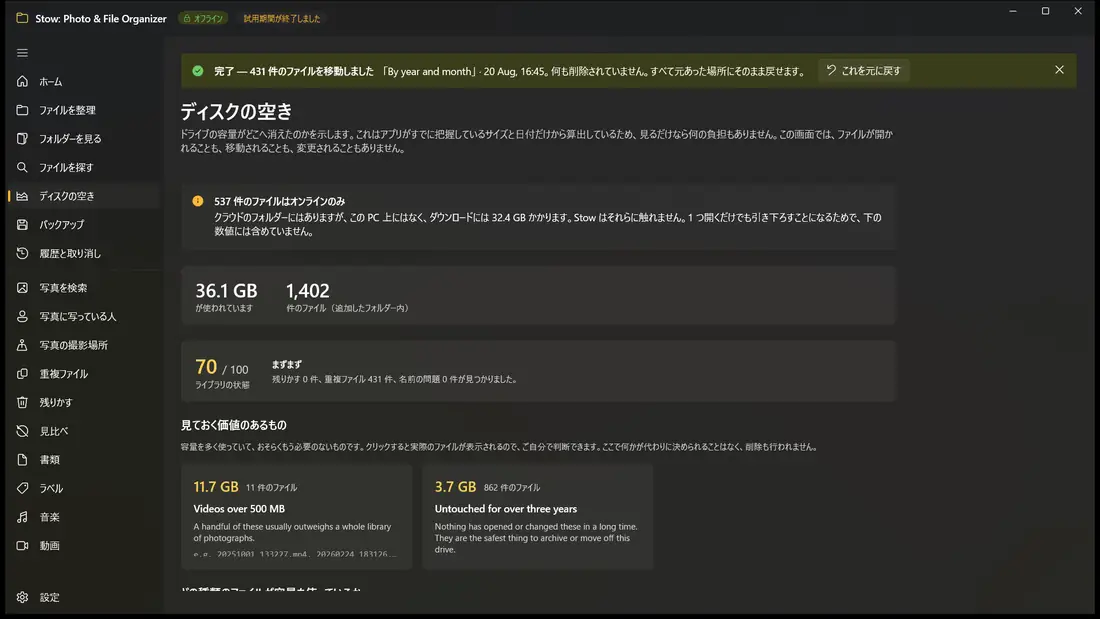This screenshot has width=1100, height=619.
Task: Open the ラベル tag icon
Action: pyautogui.click(x=22, y=488)
